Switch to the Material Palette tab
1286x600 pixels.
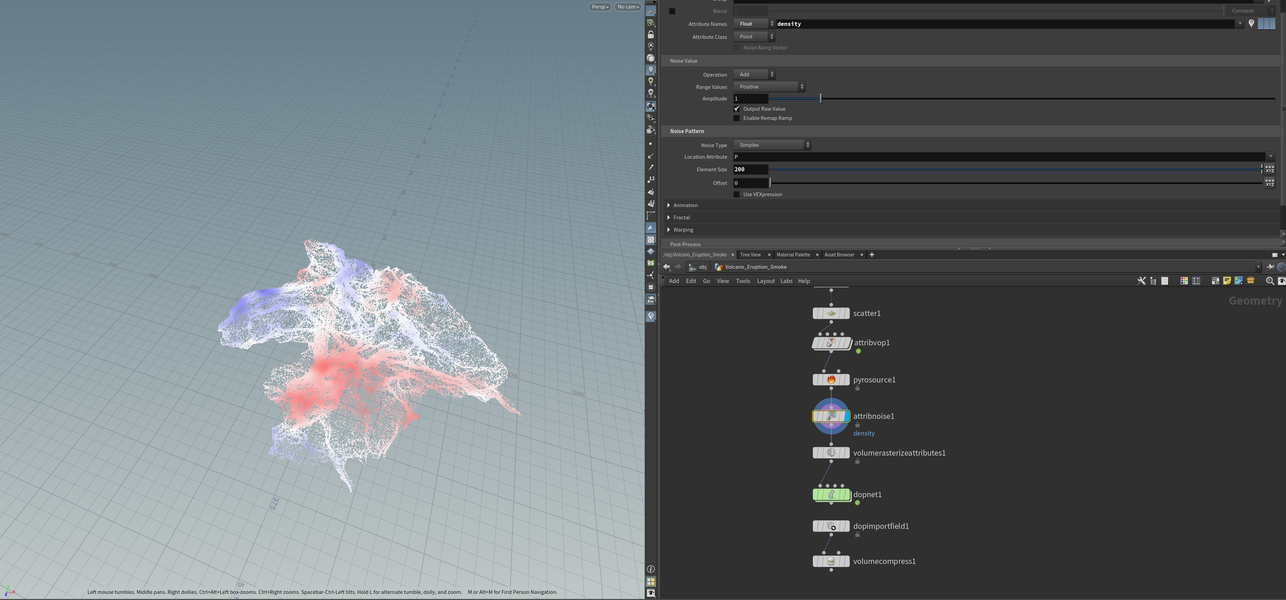click(793, 255)
